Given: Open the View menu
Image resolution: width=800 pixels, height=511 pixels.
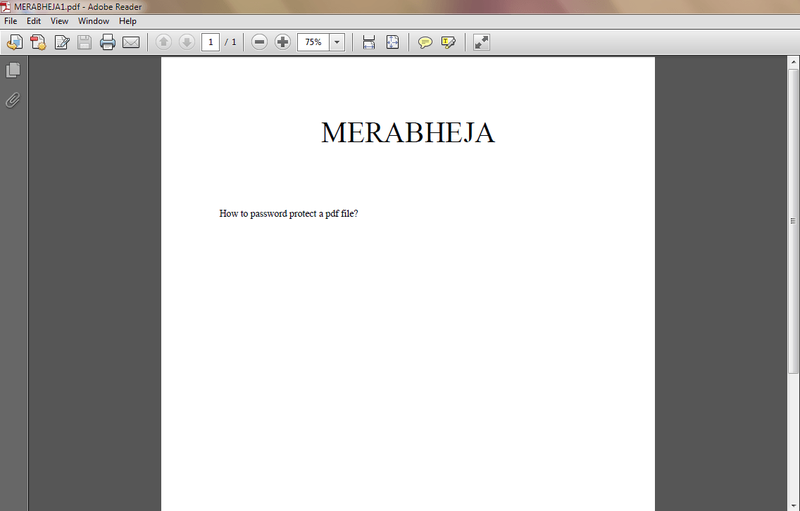Looking at the screenshot, I should 59,21.
